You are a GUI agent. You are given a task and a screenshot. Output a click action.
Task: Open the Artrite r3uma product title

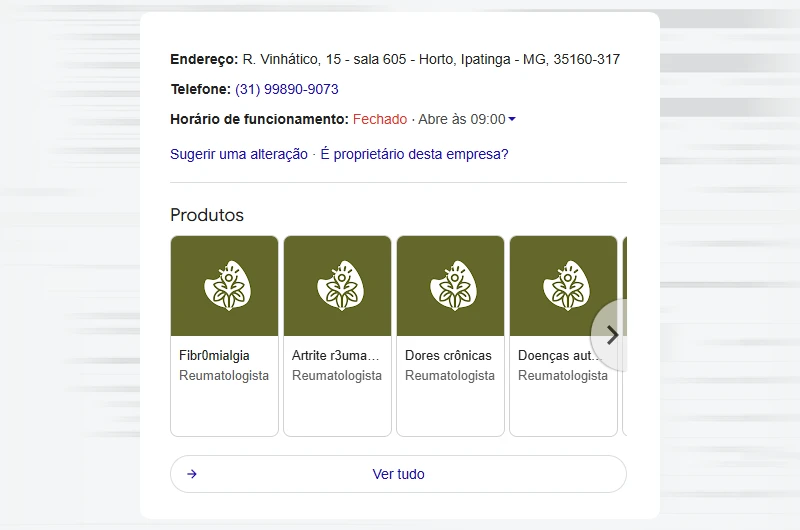coord(336,355)
